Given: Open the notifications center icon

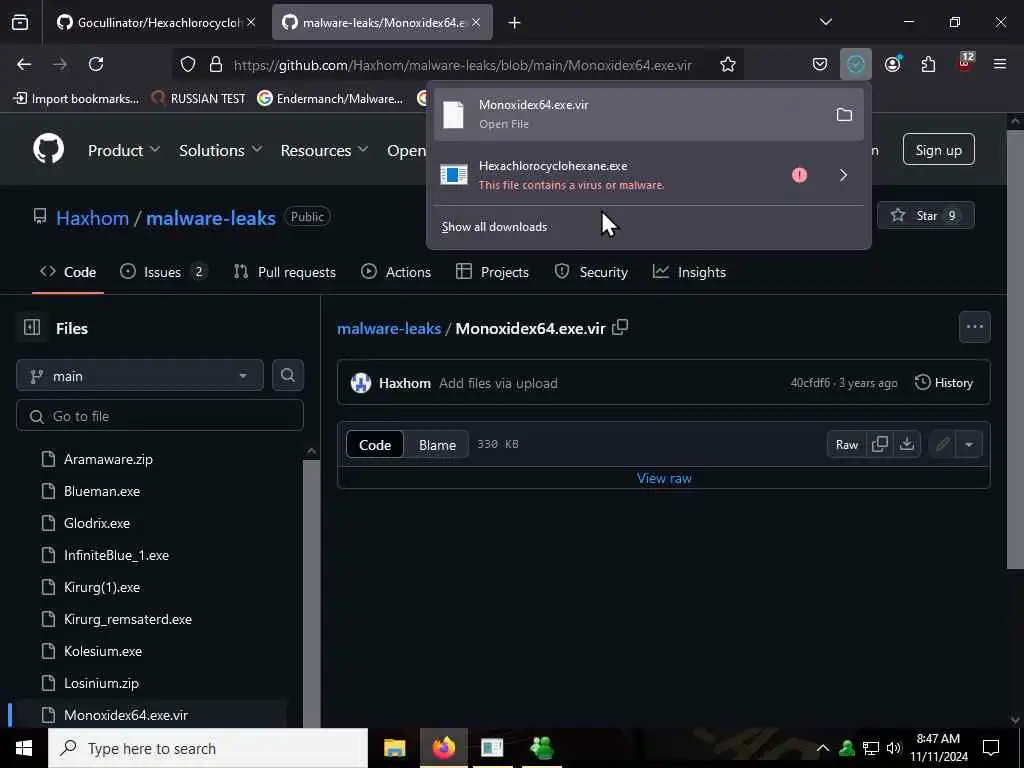Looking at the screenshot, I should click(x=991, y=748).
